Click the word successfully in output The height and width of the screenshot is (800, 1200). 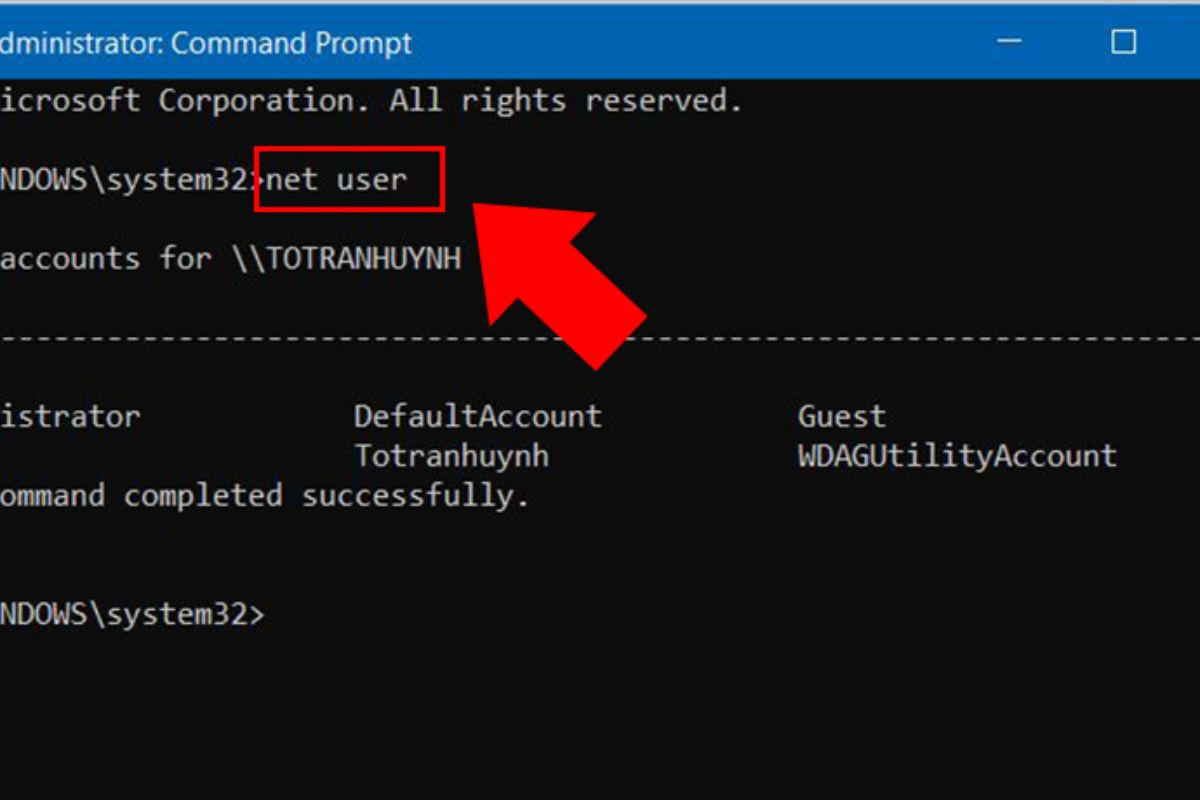414,496
